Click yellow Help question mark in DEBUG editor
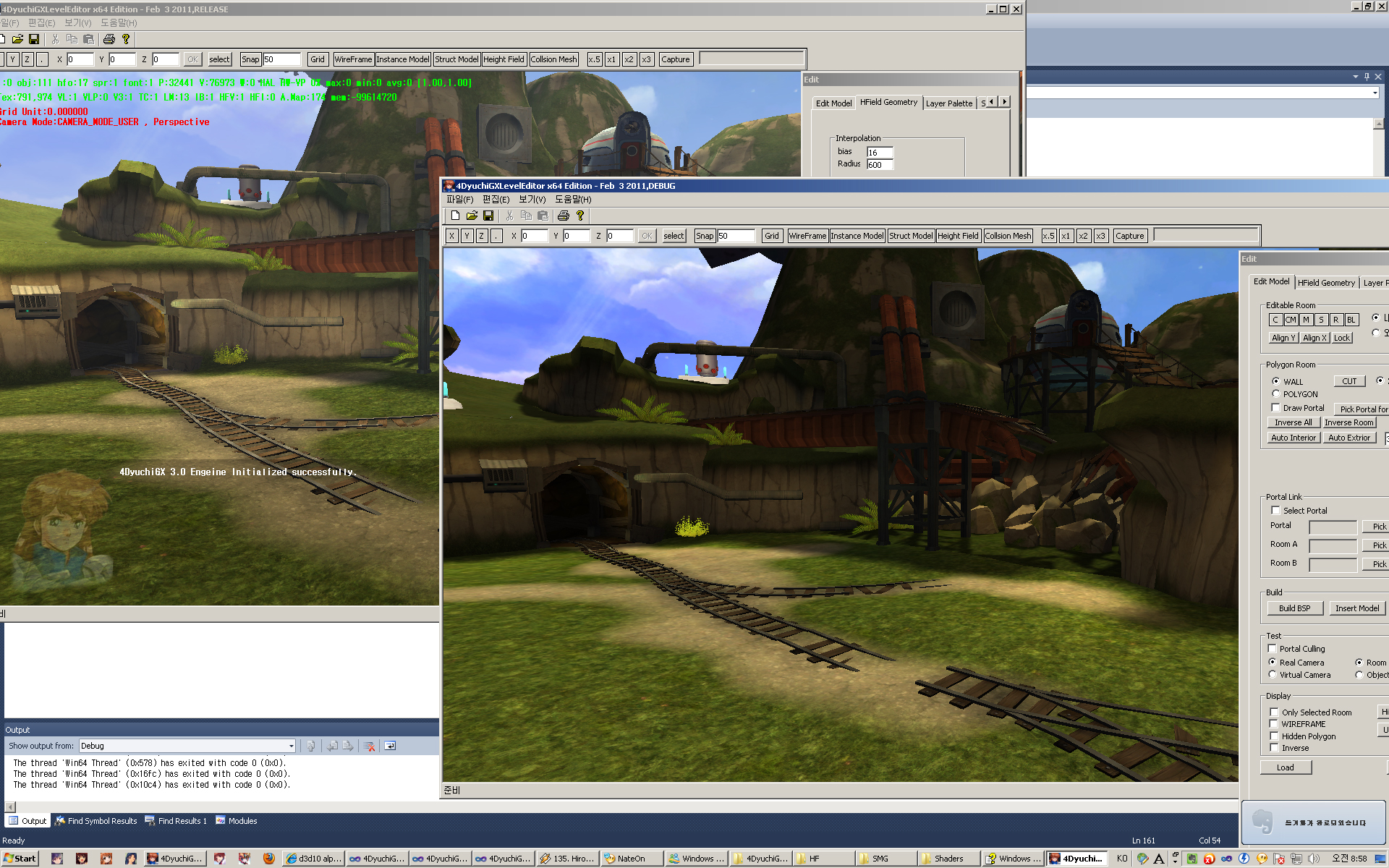The height and width of the screenshot is (868, 1389). click(579, 216)
